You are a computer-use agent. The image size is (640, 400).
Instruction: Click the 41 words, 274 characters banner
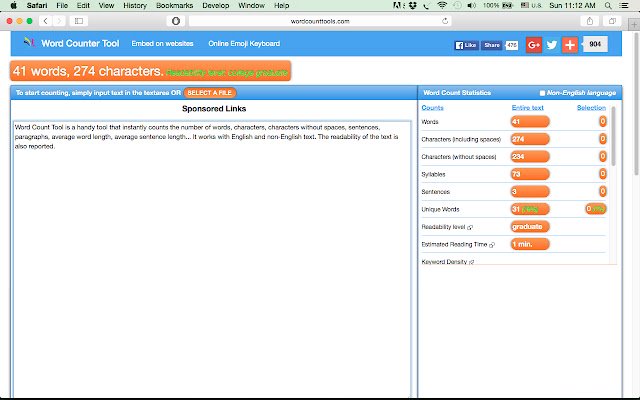click(x=150, y=71)
